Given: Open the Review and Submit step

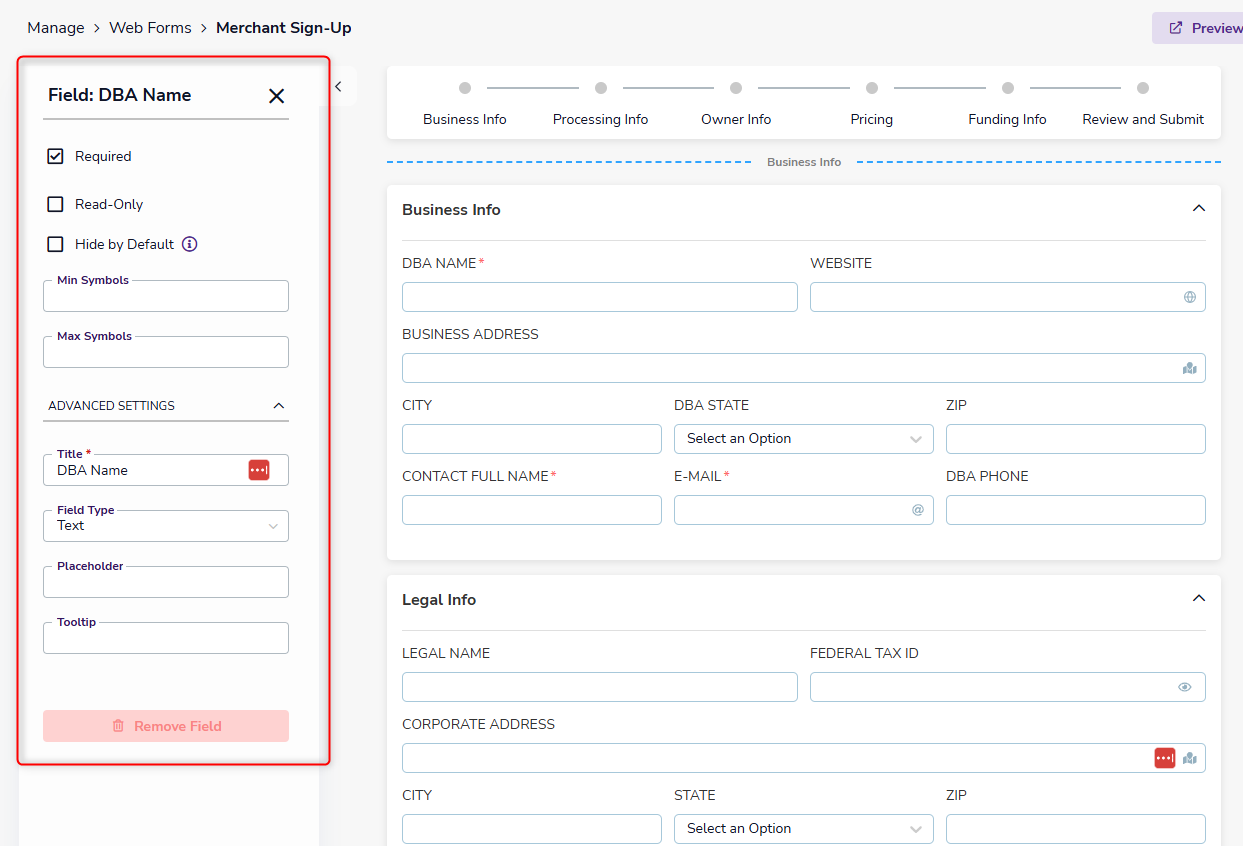Looking at the screenshot, I should [1143, 106].
